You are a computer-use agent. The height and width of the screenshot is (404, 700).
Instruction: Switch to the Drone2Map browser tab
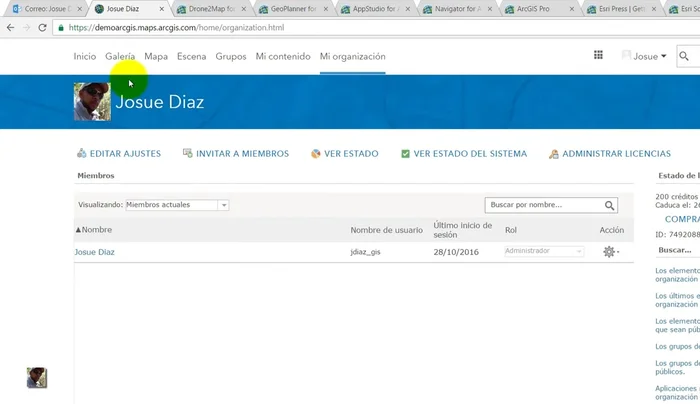click(212, 9)
